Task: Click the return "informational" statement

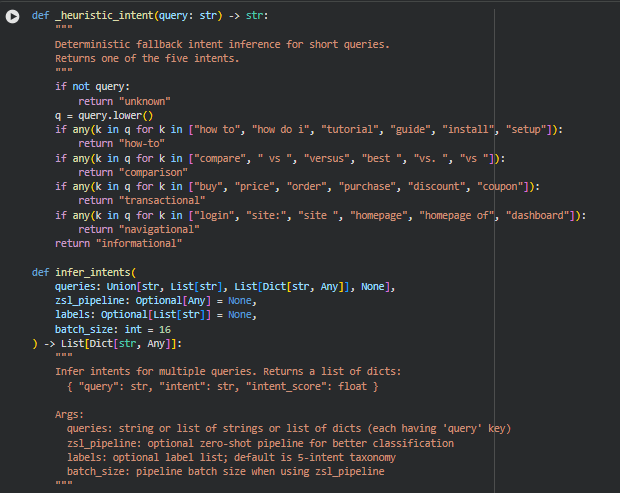Action: (118, 243)
